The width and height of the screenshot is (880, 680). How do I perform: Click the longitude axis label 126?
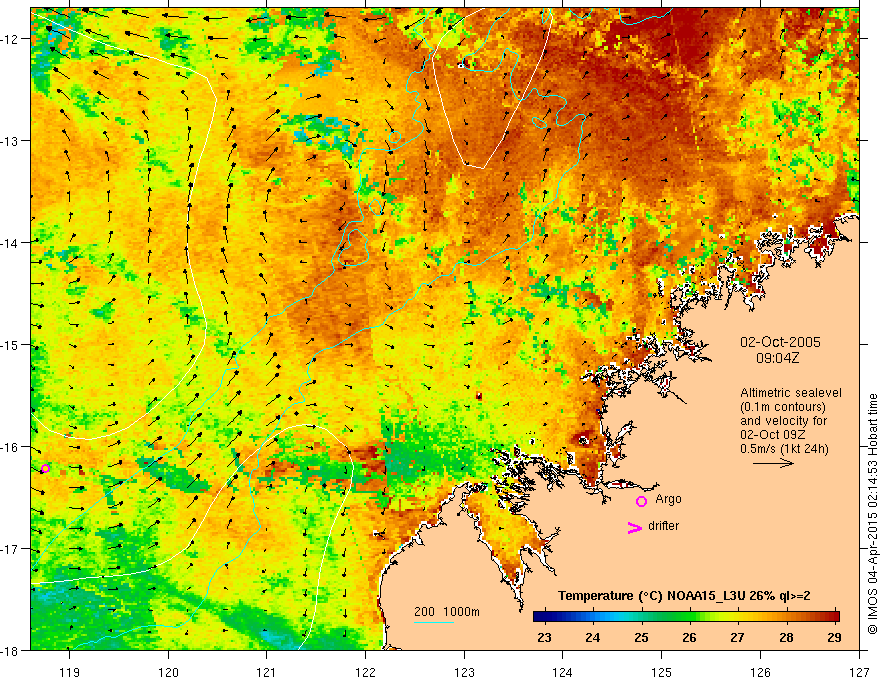[760, 672]
